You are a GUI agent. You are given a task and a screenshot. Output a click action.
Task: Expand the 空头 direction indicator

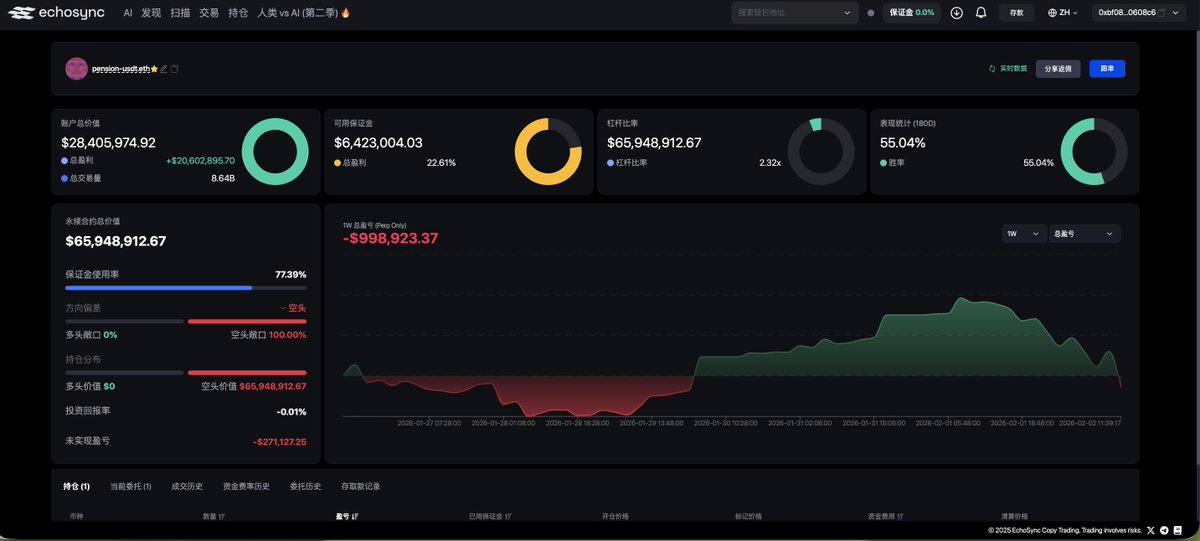(x=293, y=307)
